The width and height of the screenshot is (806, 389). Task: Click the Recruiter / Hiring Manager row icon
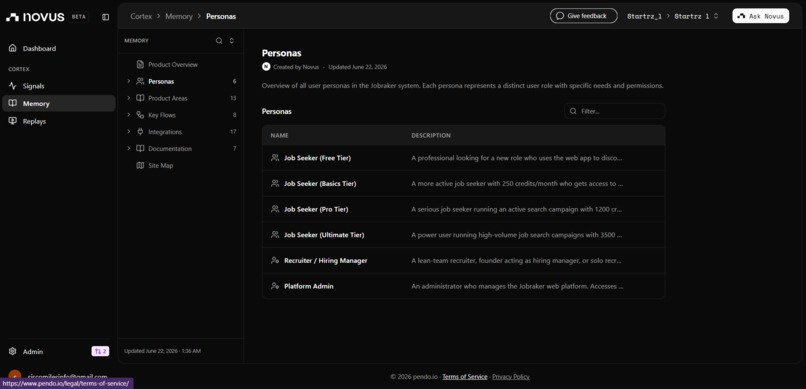click(x=275, y=261)
